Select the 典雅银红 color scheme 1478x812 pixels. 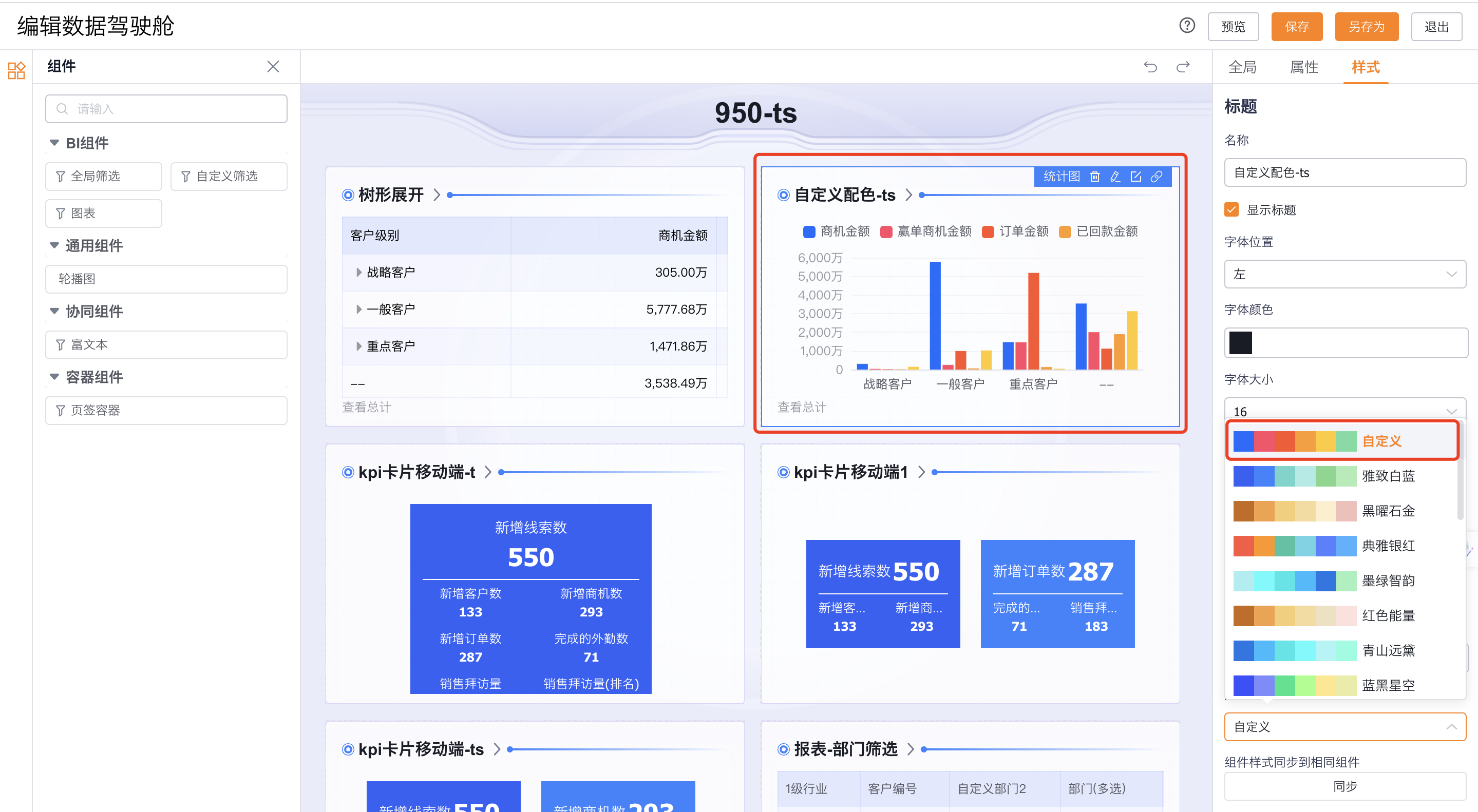click(x=1342, y=546)
